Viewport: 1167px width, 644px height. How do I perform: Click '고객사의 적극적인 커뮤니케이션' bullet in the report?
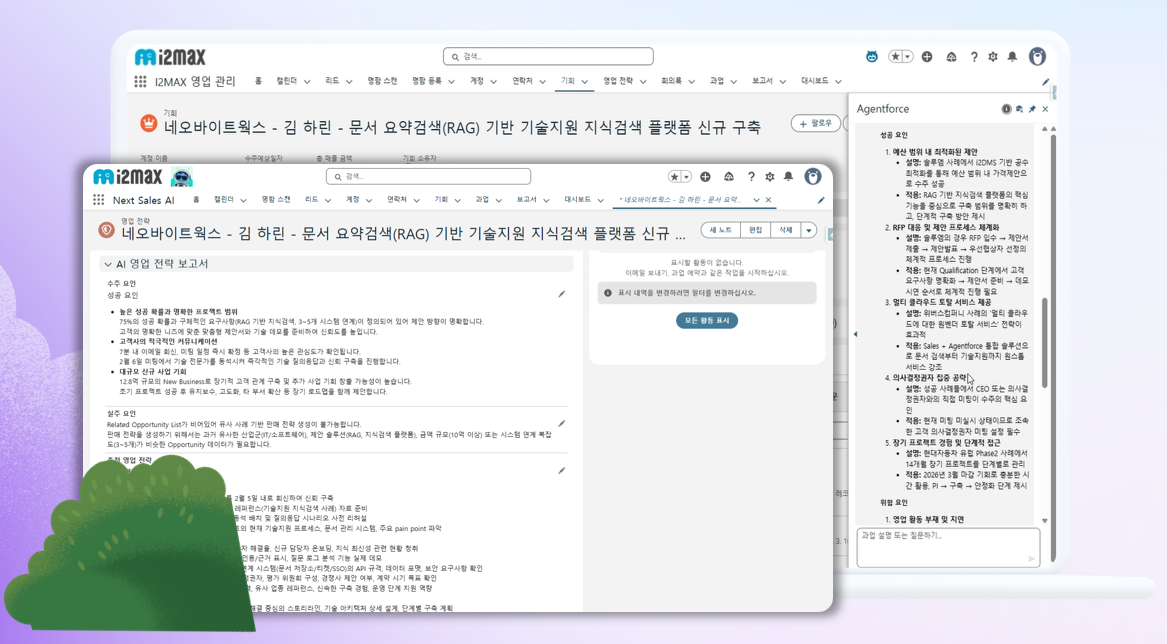pyautogui.click(x=168, y=342)
